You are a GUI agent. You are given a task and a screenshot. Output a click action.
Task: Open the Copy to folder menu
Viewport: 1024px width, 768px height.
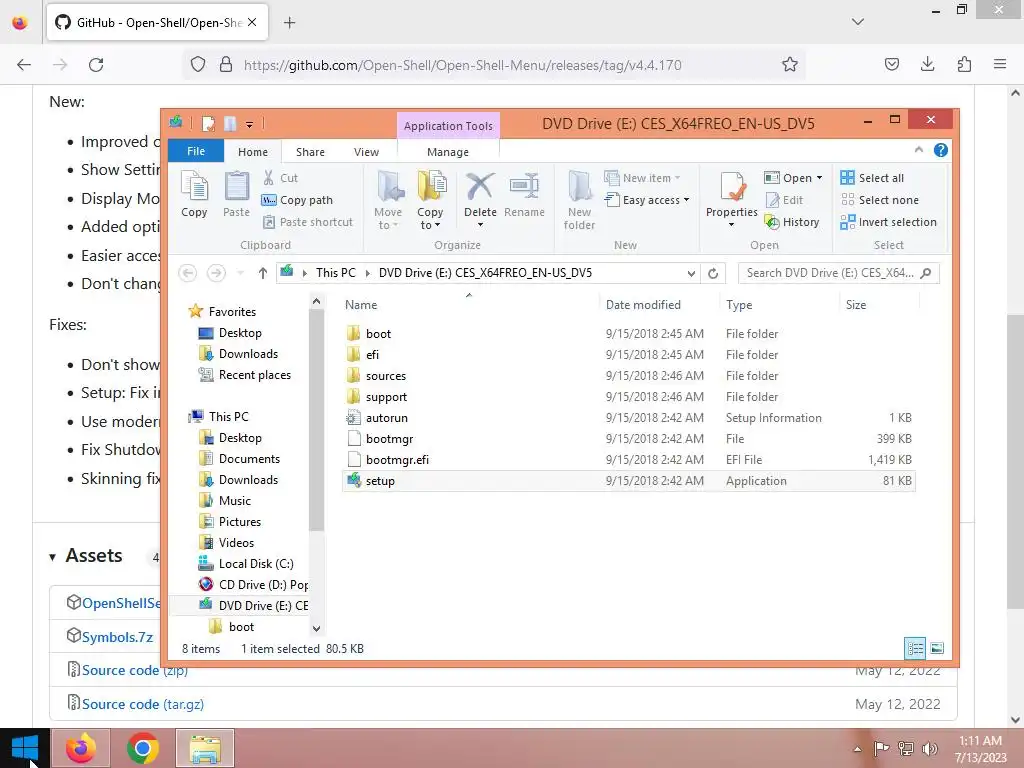click(x=430, y=200)
